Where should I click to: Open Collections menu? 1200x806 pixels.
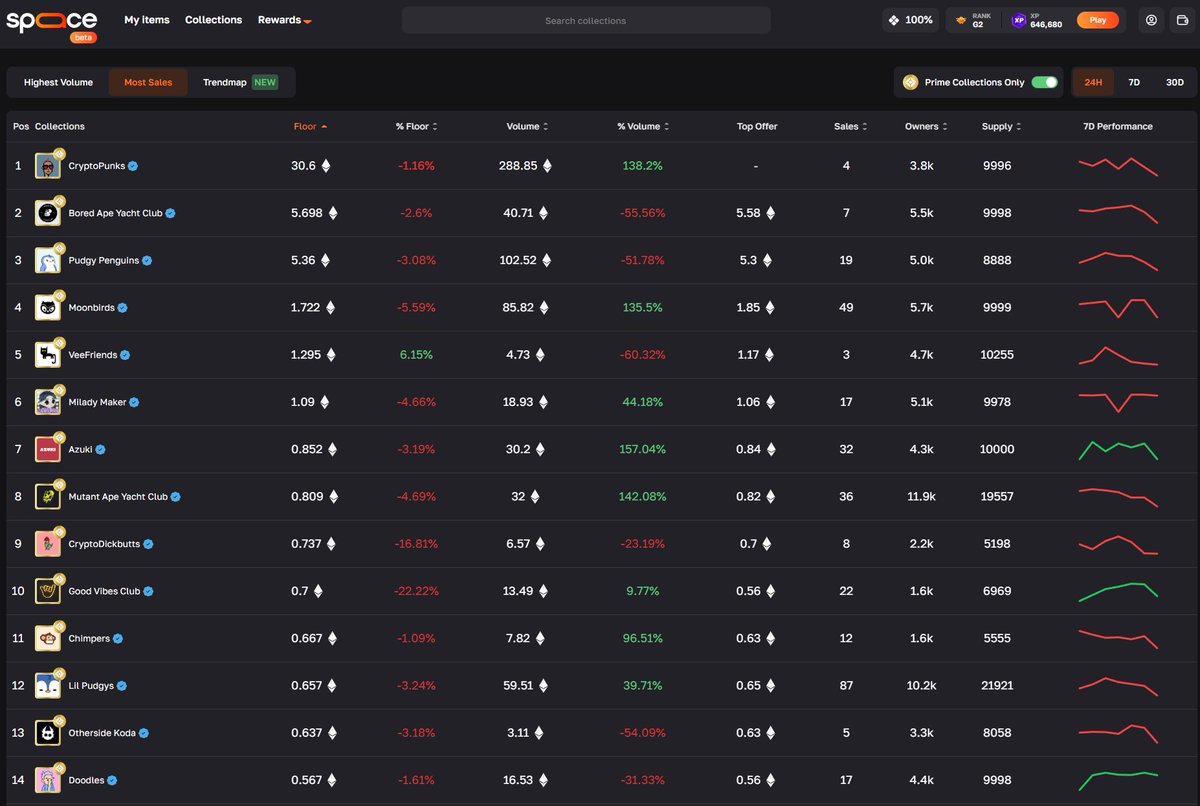pos(214,20)
